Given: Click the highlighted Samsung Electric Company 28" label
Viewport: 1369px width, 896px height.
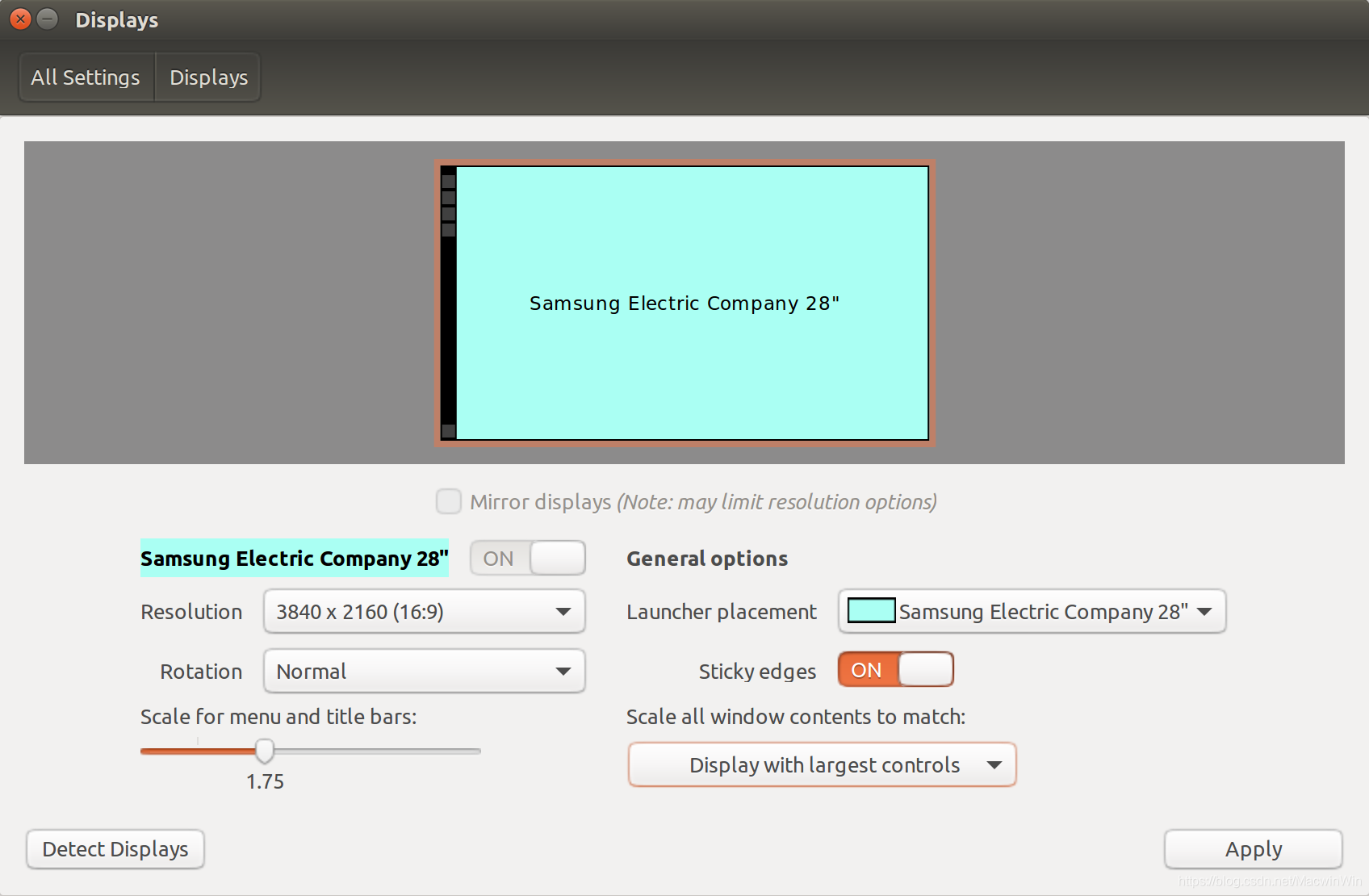Looking at the screenshot, I should 294,558.
